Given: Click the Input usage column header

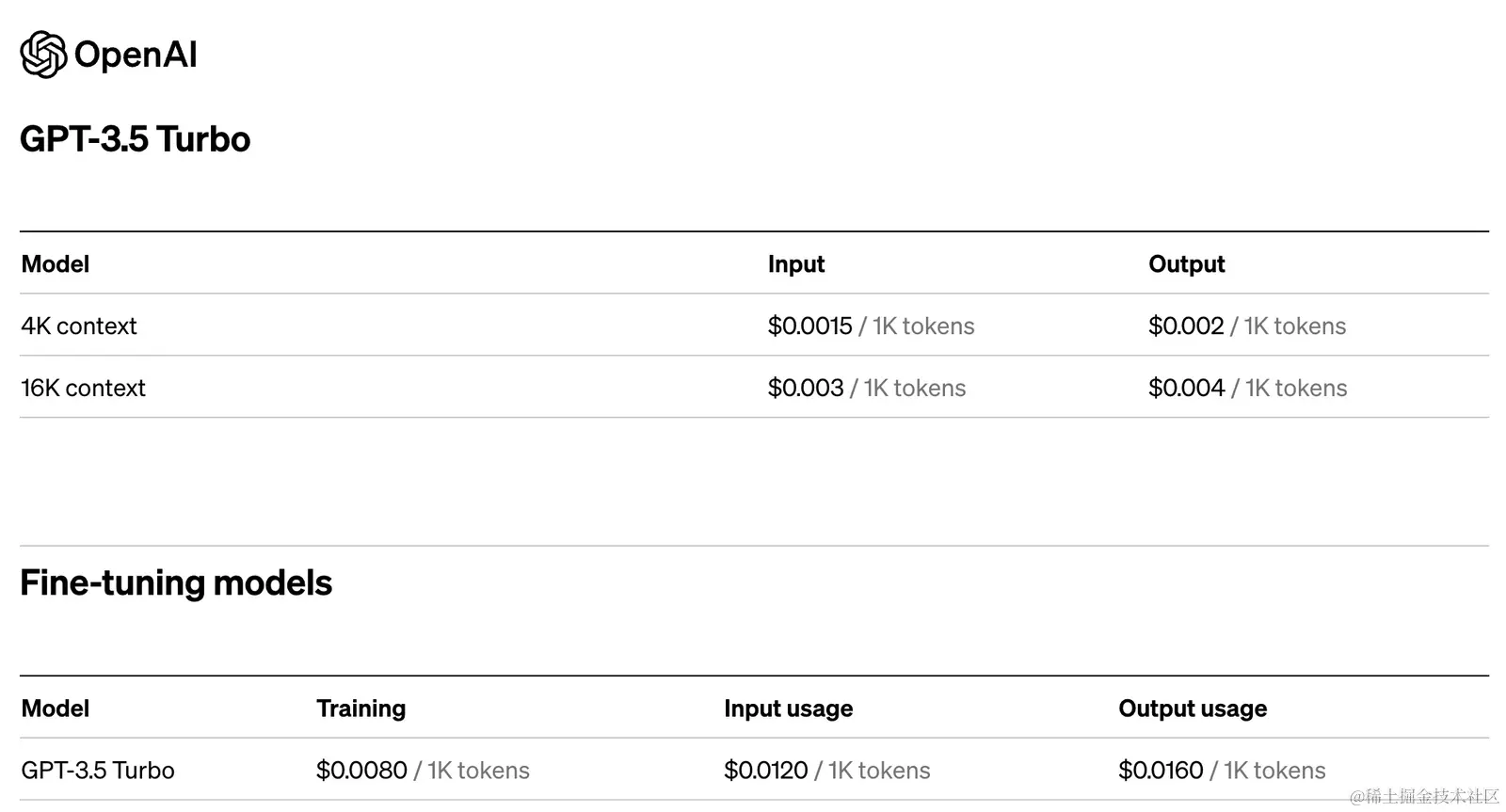Looking at the screenshot, I should [x=789, y=709].
